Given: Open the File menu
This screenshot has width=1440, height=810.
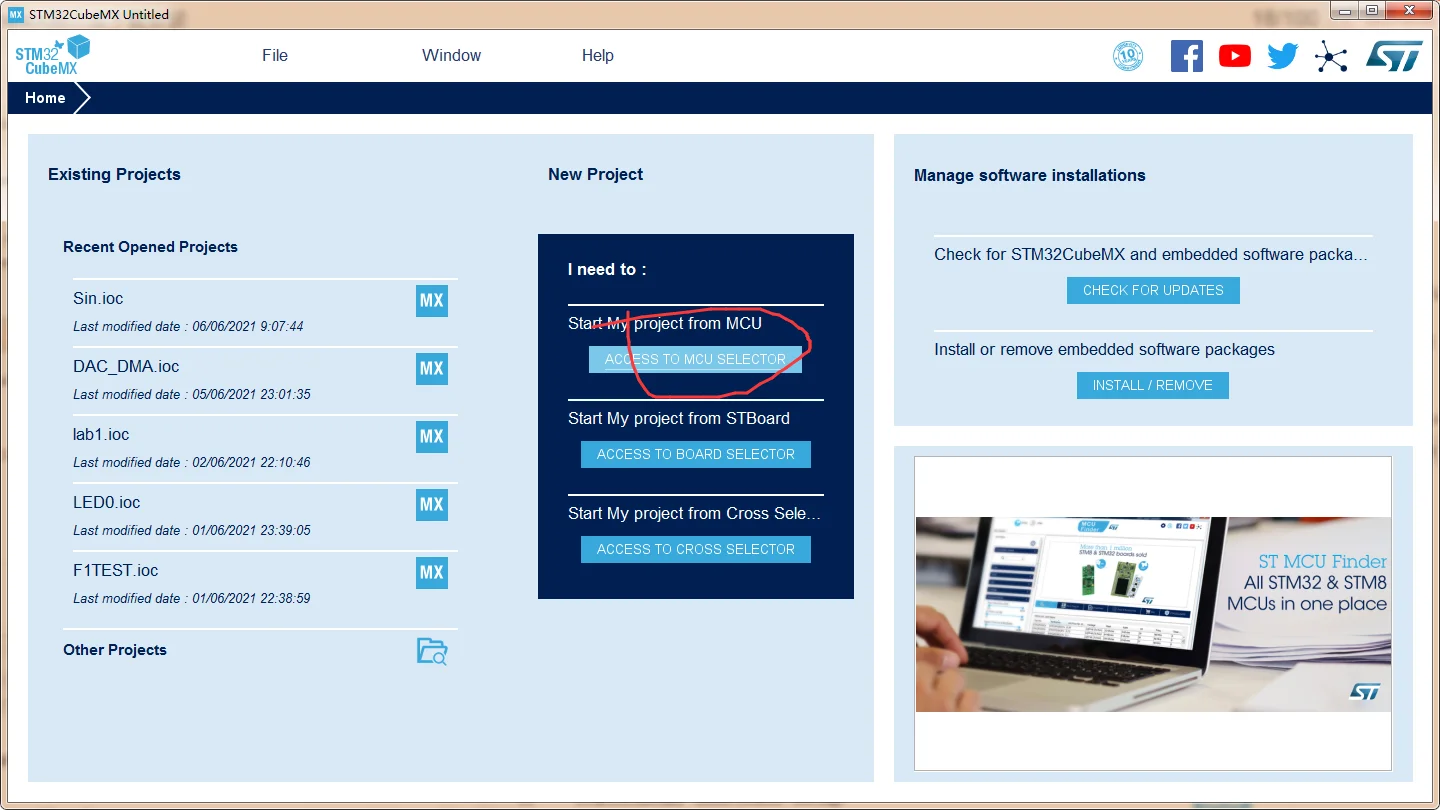Looking at the screenshot, I should click(275, 56).
